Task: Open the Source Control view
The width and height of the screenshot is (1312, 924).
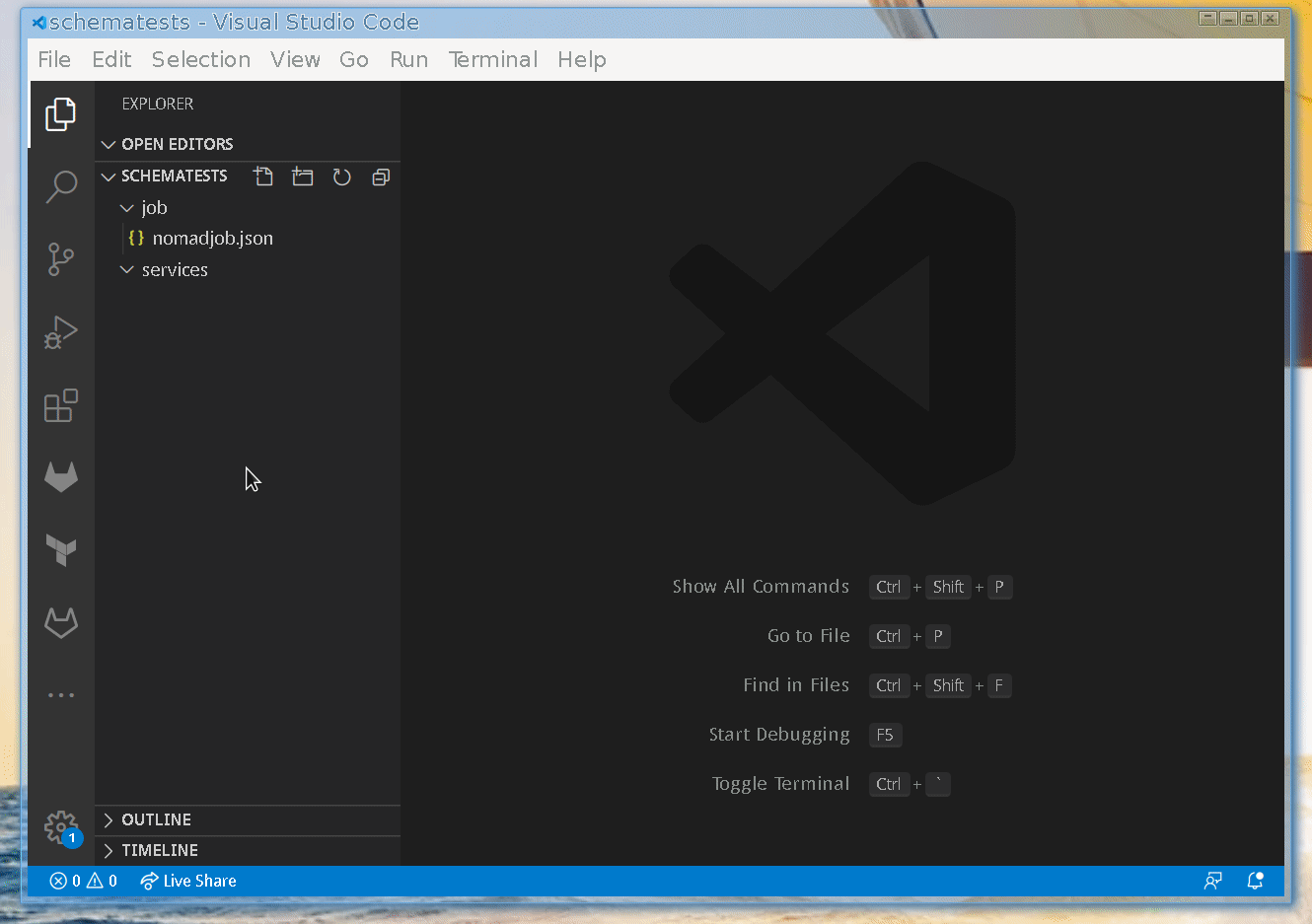Action: 61,259
